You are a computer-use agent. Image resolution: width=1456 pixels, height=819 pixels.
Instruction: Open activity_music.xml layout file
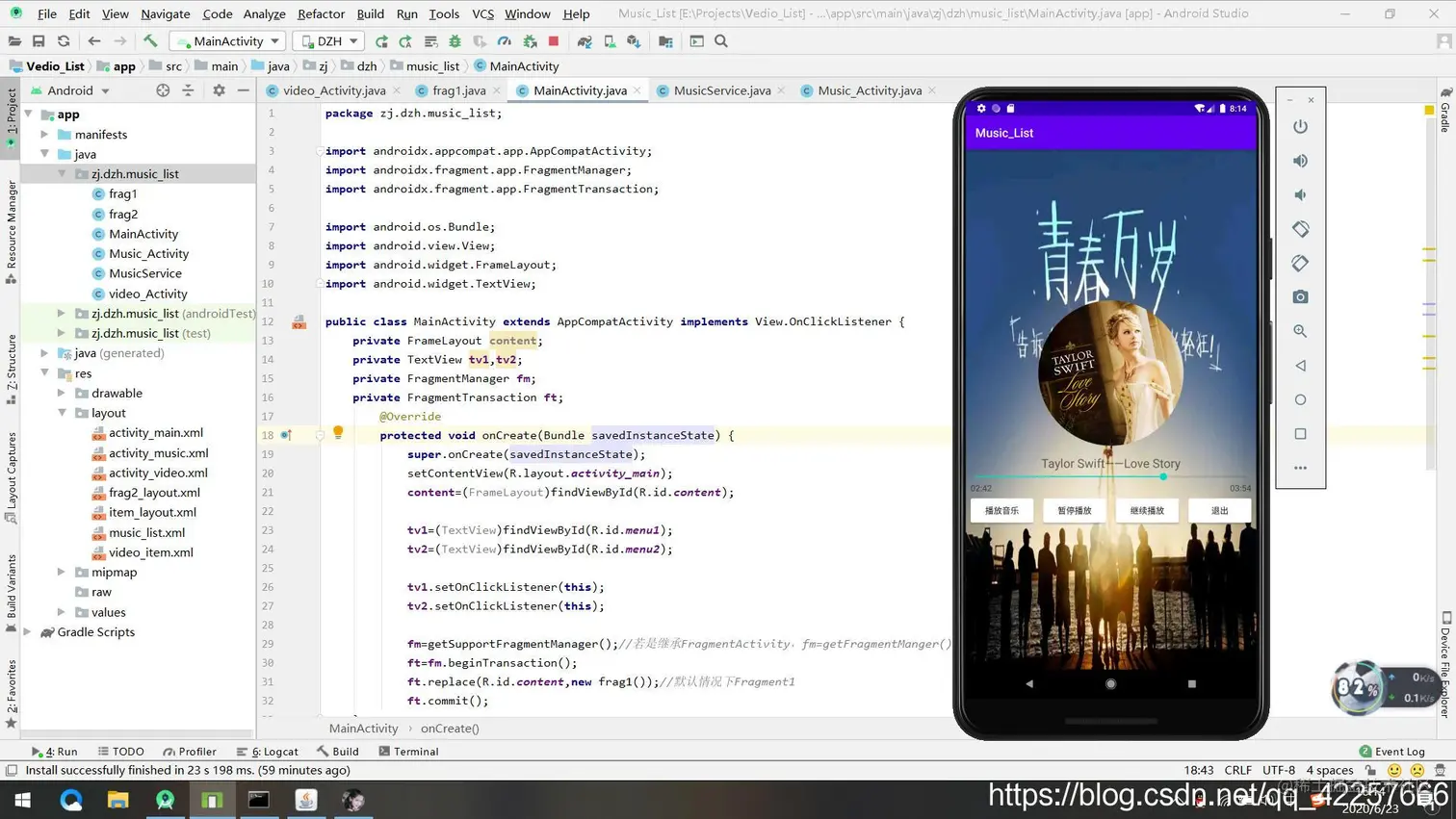pyautogui.click(x=158, y=453)
